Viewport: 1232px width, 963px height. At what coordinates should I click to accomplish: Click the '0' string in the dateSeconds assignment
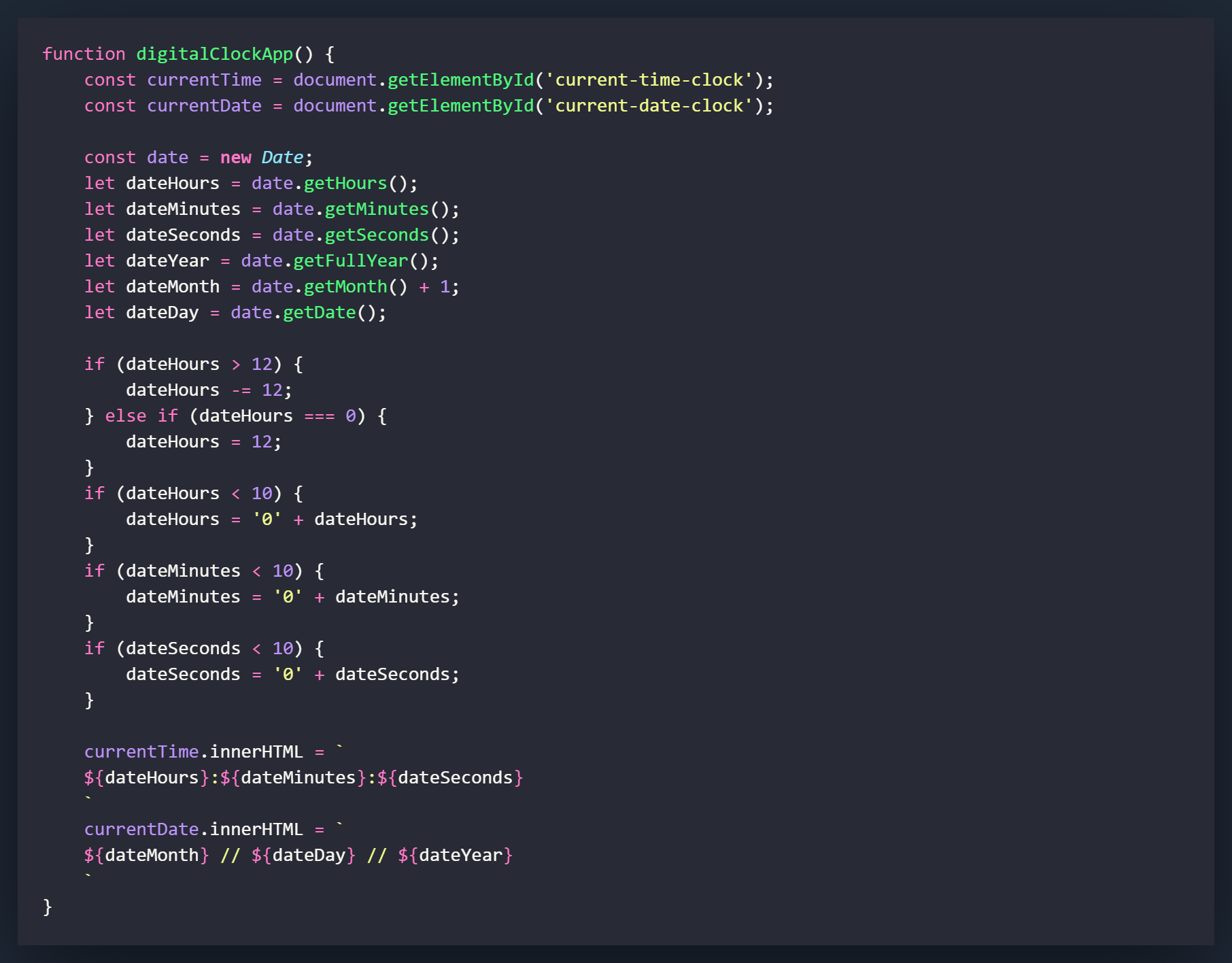[x=288, y=675]
